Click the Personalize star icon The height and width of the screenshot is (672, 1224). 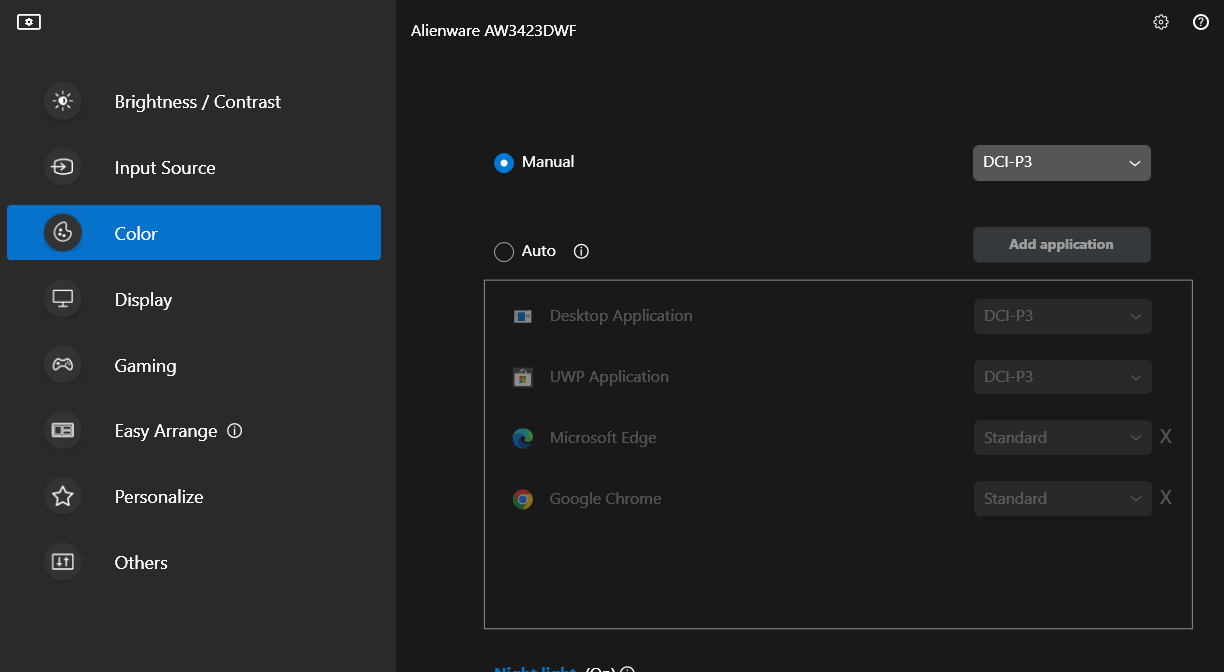63,496
